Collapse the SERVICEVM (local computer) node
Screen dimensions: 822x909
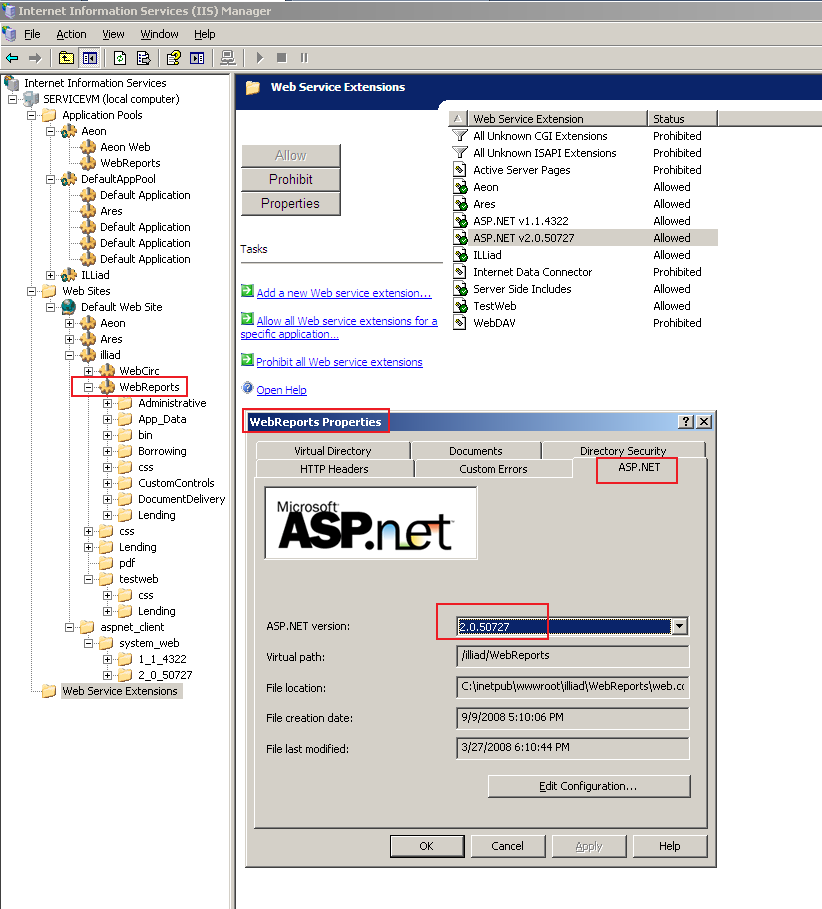pyautogui.click(x=12, y=99)
